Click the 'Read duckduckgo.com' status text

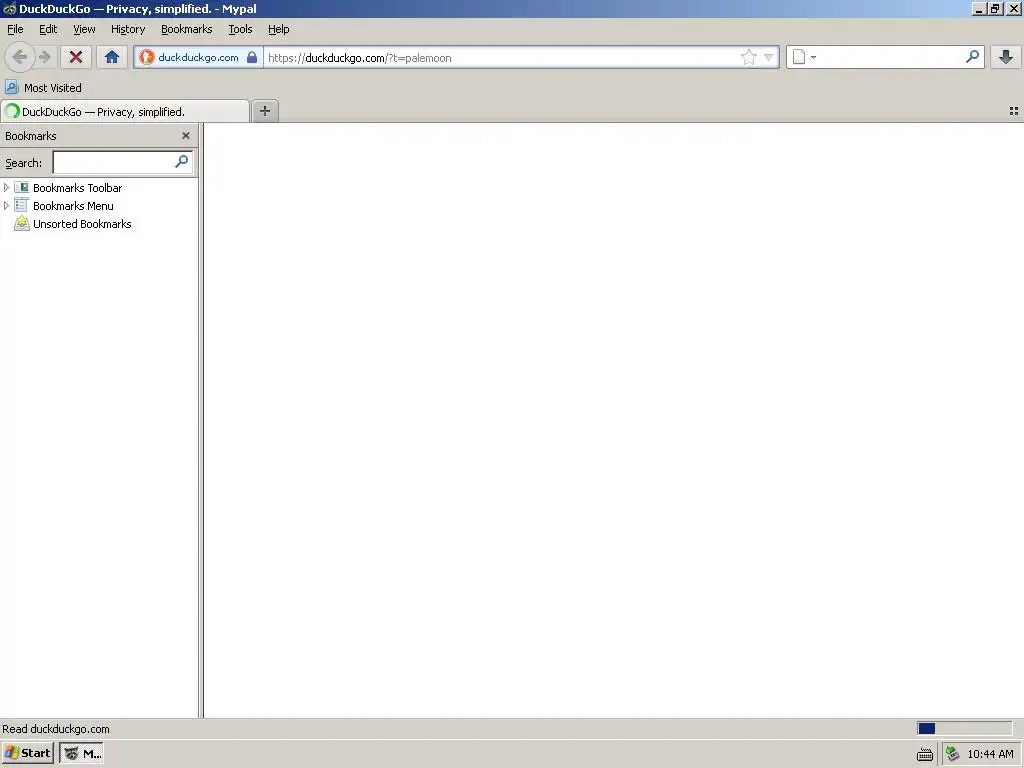click(x=56, y=729)
